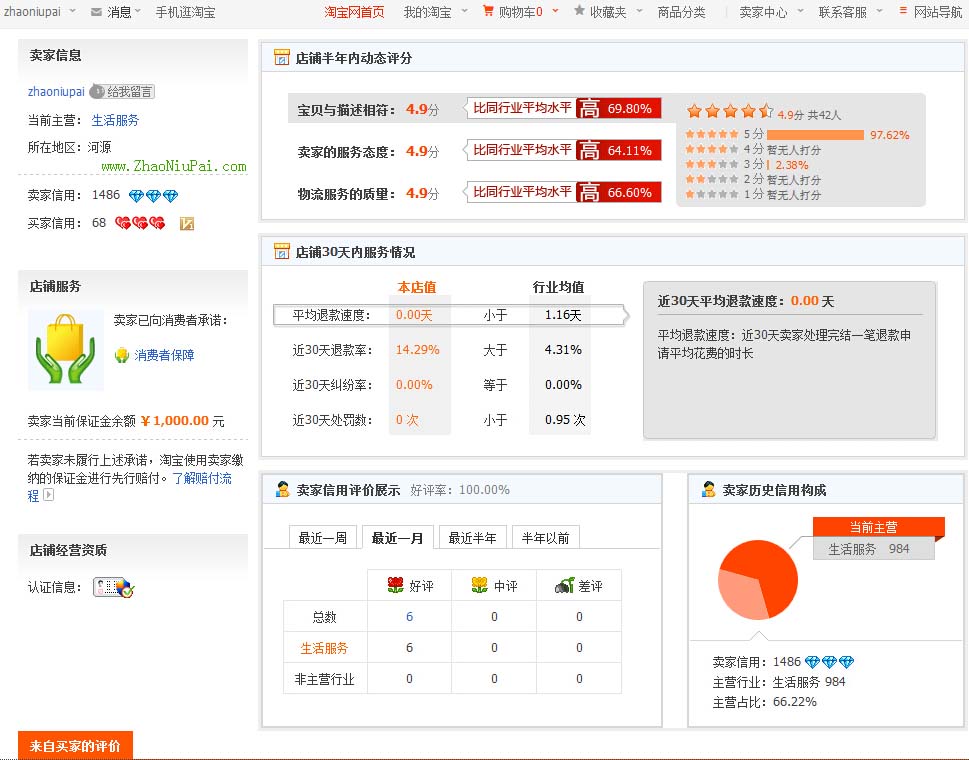The width and height of the screenshot is (969, 760).
Task: Click the 当前主营 orange label
Action: pyautogui.click(x=878, y=527)
